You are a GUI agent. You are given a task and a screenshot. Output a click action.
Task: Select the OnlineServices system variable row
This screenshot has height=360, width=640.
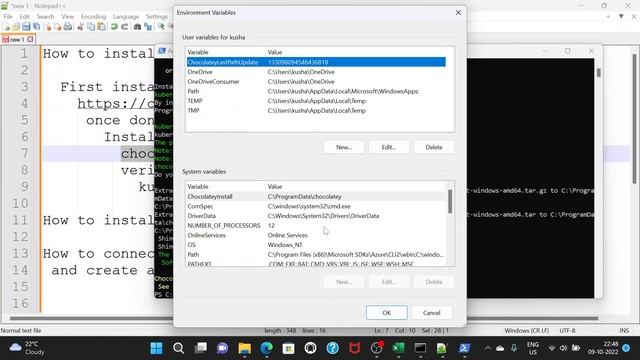(x=316, y=235)
